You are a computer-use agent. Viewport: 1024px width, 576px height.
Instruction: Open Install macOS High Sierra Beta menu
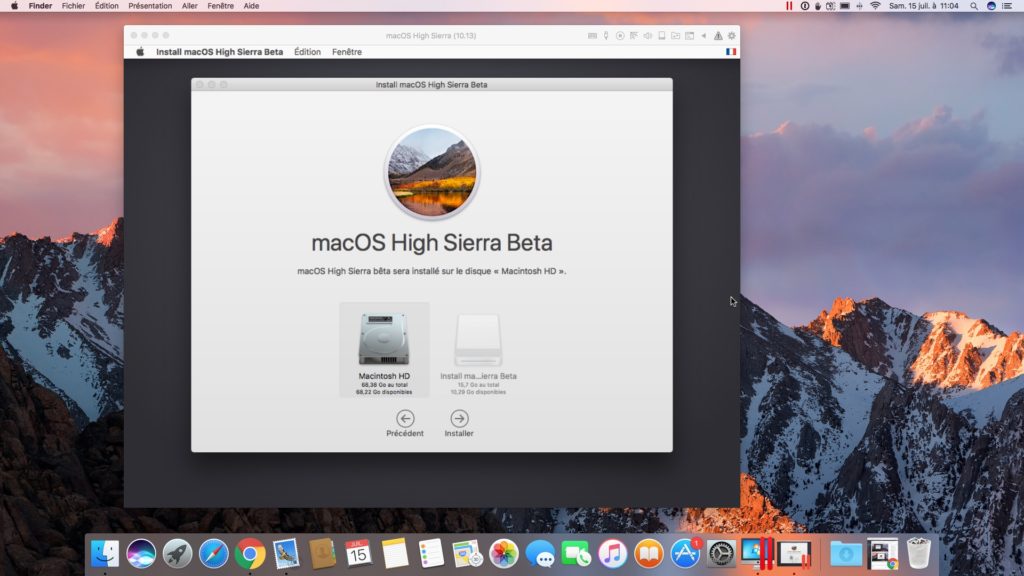219,52
